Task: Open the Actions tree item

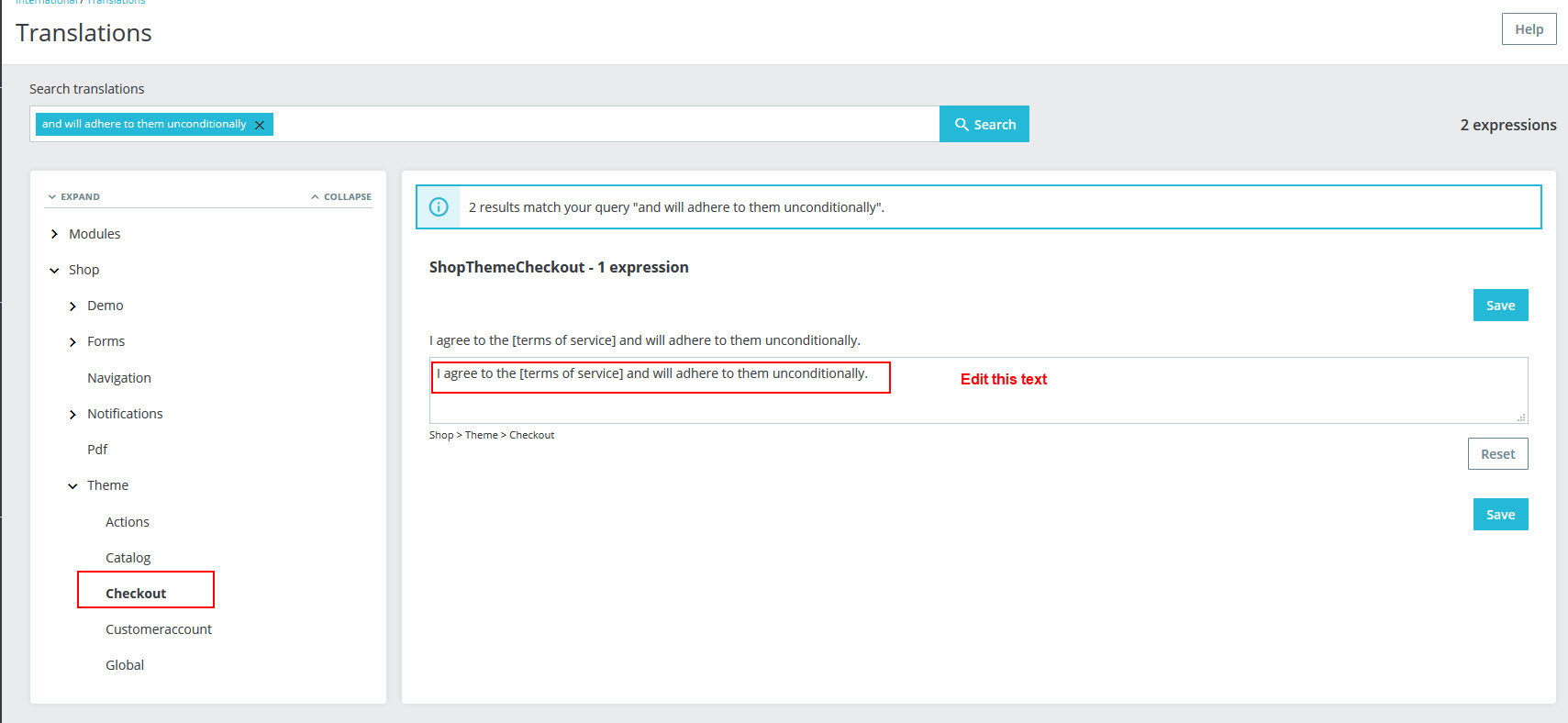Action: click(x=127, y=522)
